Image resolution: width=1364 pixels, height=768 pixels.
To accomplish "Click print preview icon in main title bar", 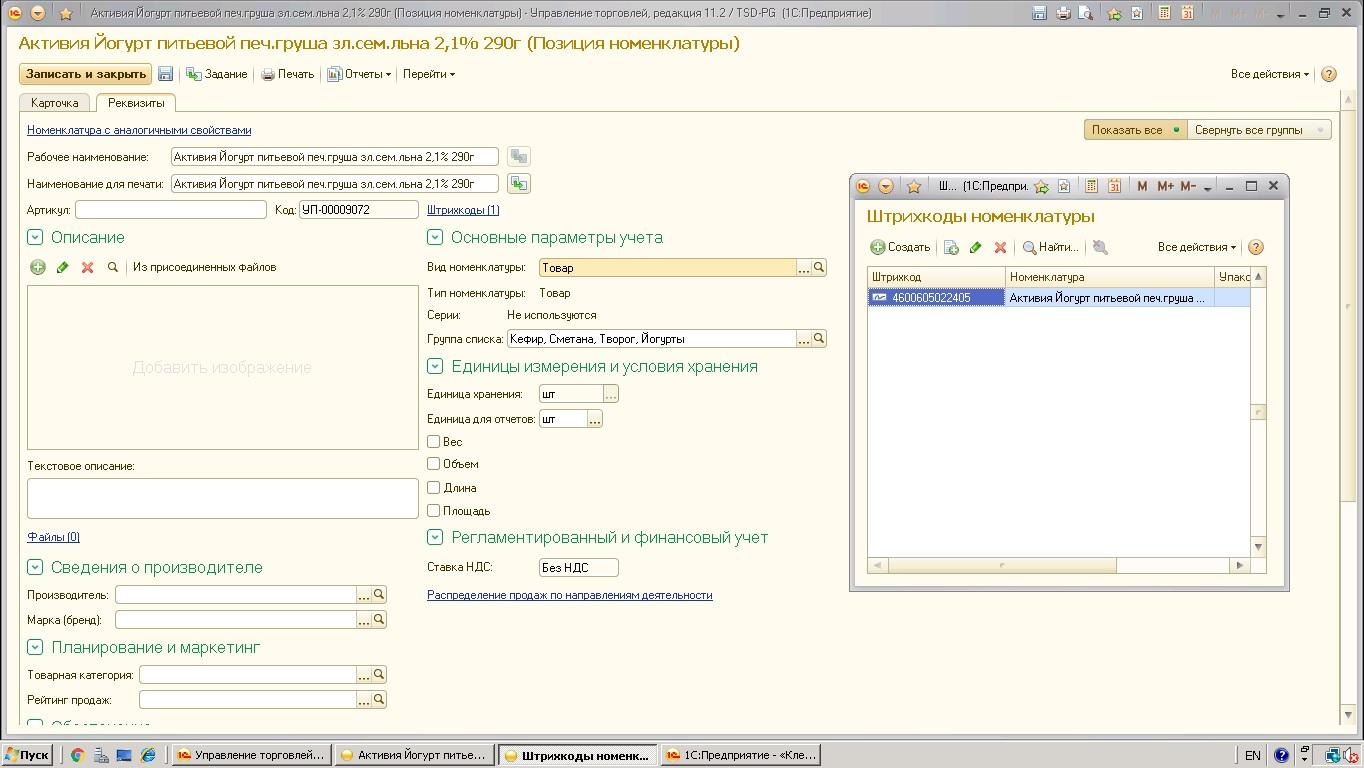I will click(1085, 13).
